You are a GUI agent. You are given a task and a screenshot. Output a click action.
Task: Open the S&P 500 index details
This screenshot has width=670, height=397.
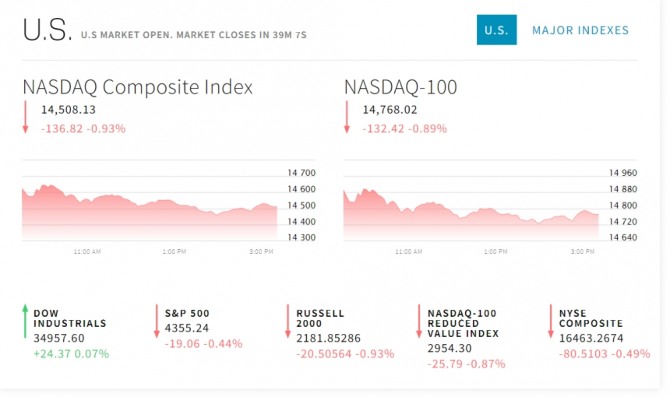click(187, 313)
